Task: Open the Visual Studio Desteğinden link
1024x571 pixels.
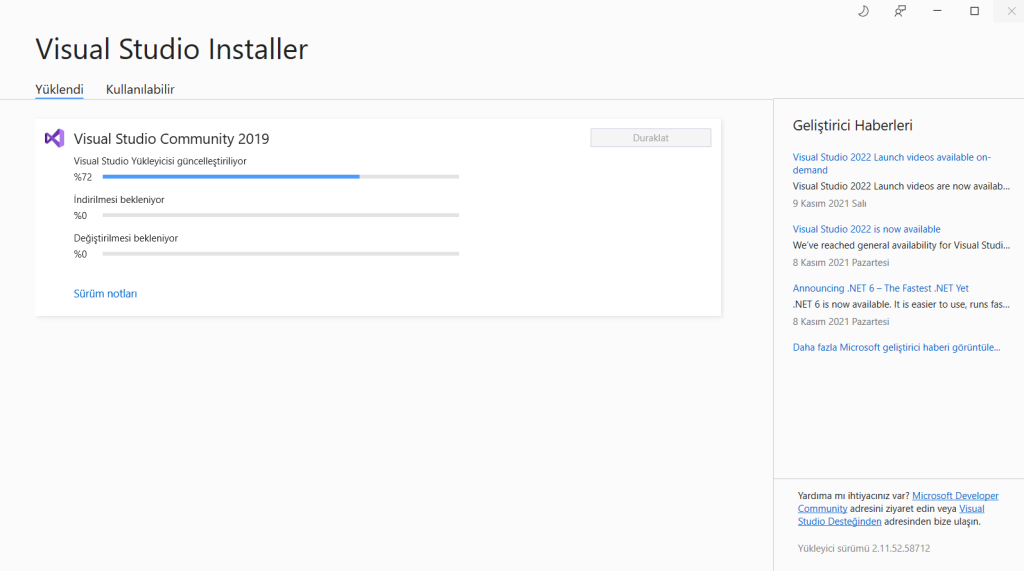Action: click(840, 521)
